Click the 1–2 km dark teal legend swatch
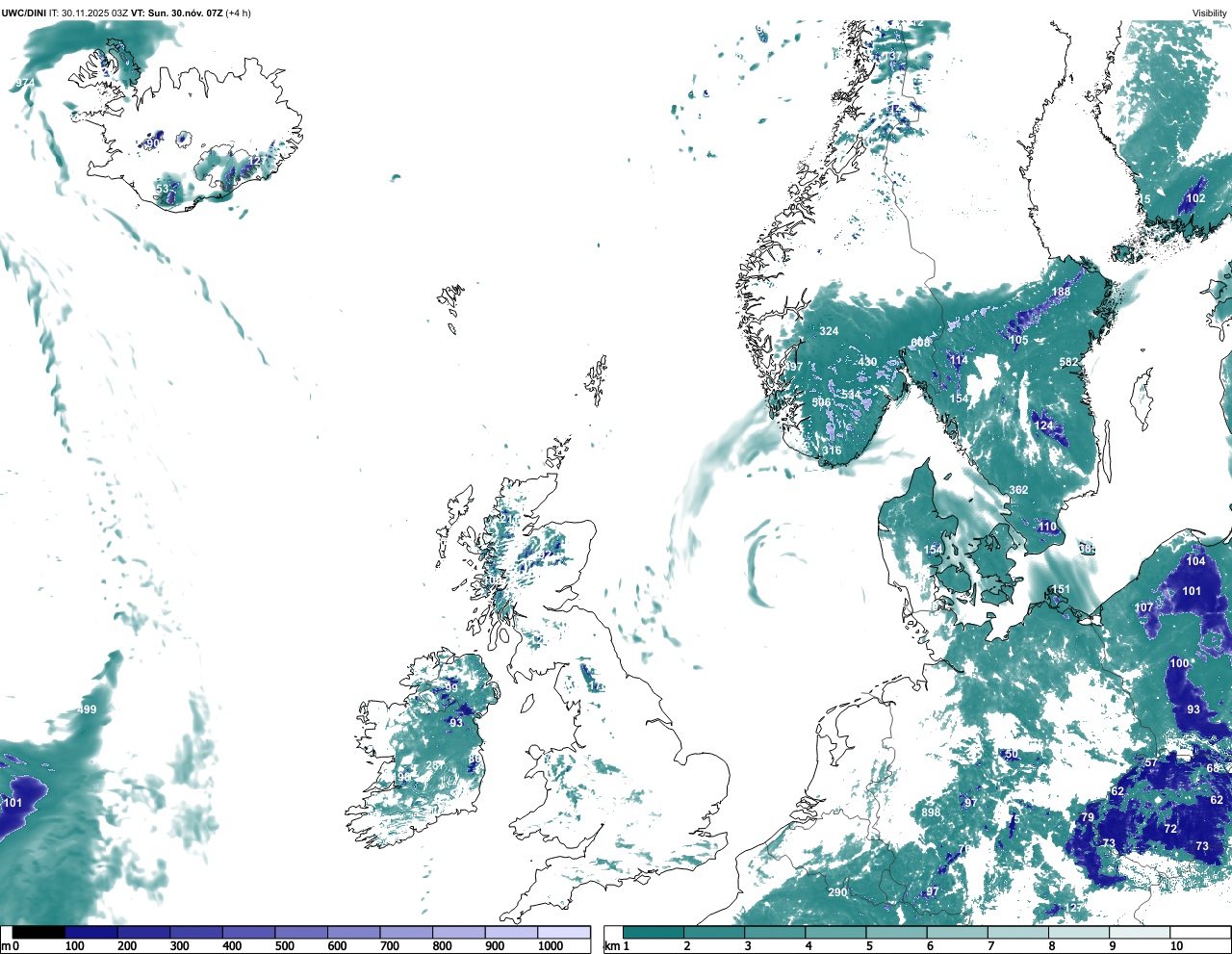The height and width of the screenshot is (954, 1232). pyautogui.click(x=654, y=932)
